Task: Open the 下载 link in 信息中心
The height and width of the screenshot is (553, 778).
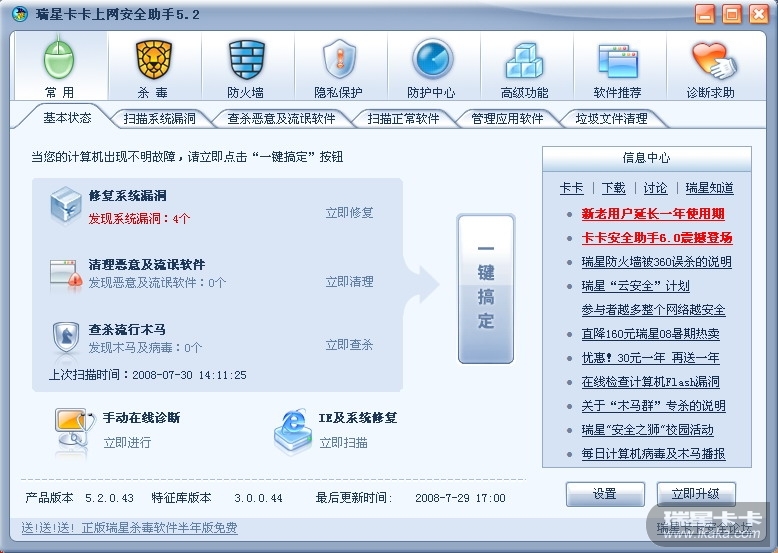Action: pyautogui.click(x=614, y=188)
